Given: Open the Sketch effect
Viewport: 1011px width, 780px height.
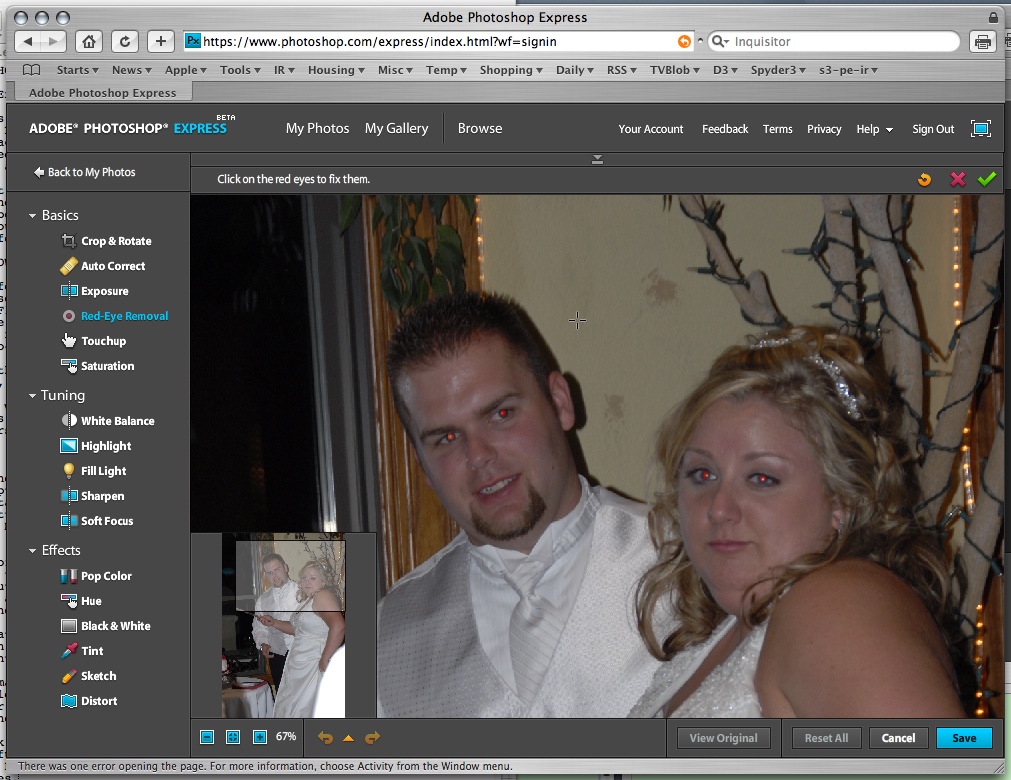Looking at the screenshot, I should coord(98,676).
